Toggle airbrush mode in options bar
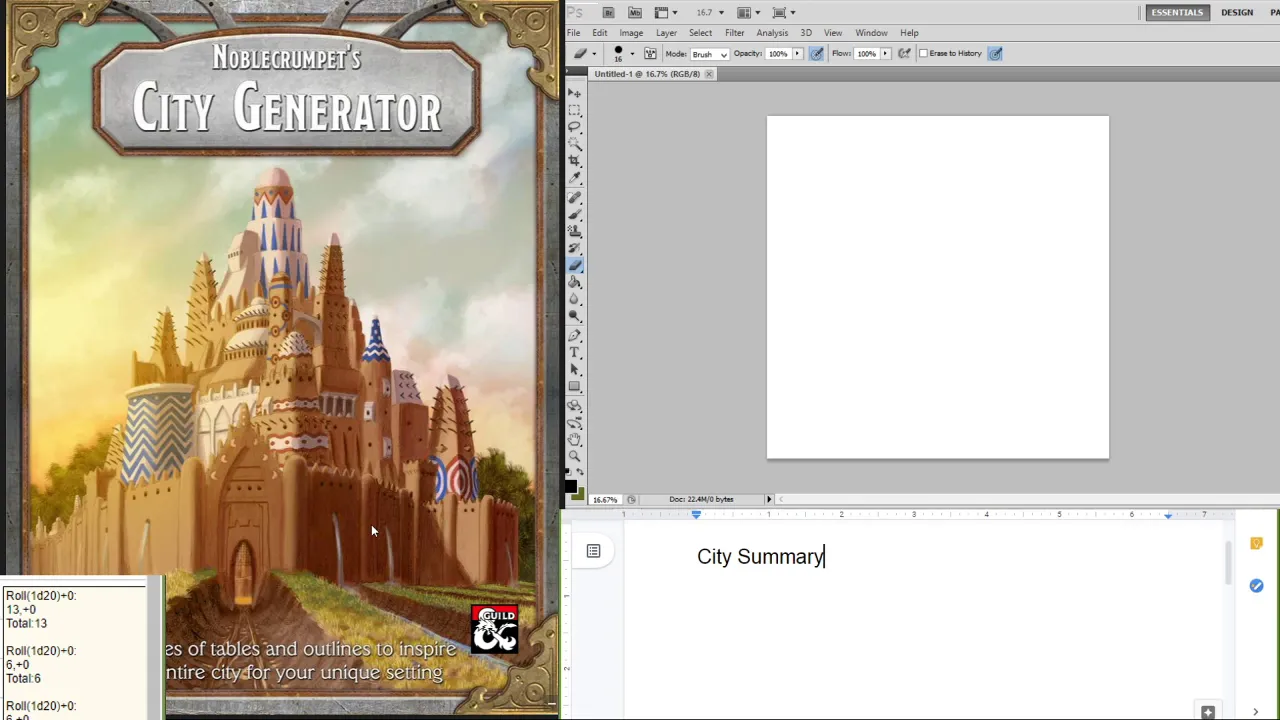This screenshot has width=1280, height=720. point(905,53)
